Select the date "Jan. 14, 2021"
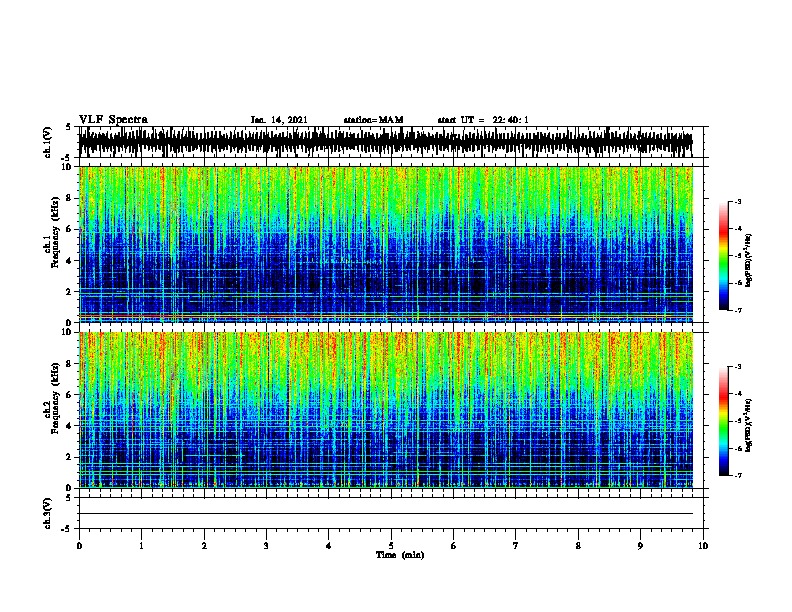This screenshot has width=792, height=612. (279, 120)
